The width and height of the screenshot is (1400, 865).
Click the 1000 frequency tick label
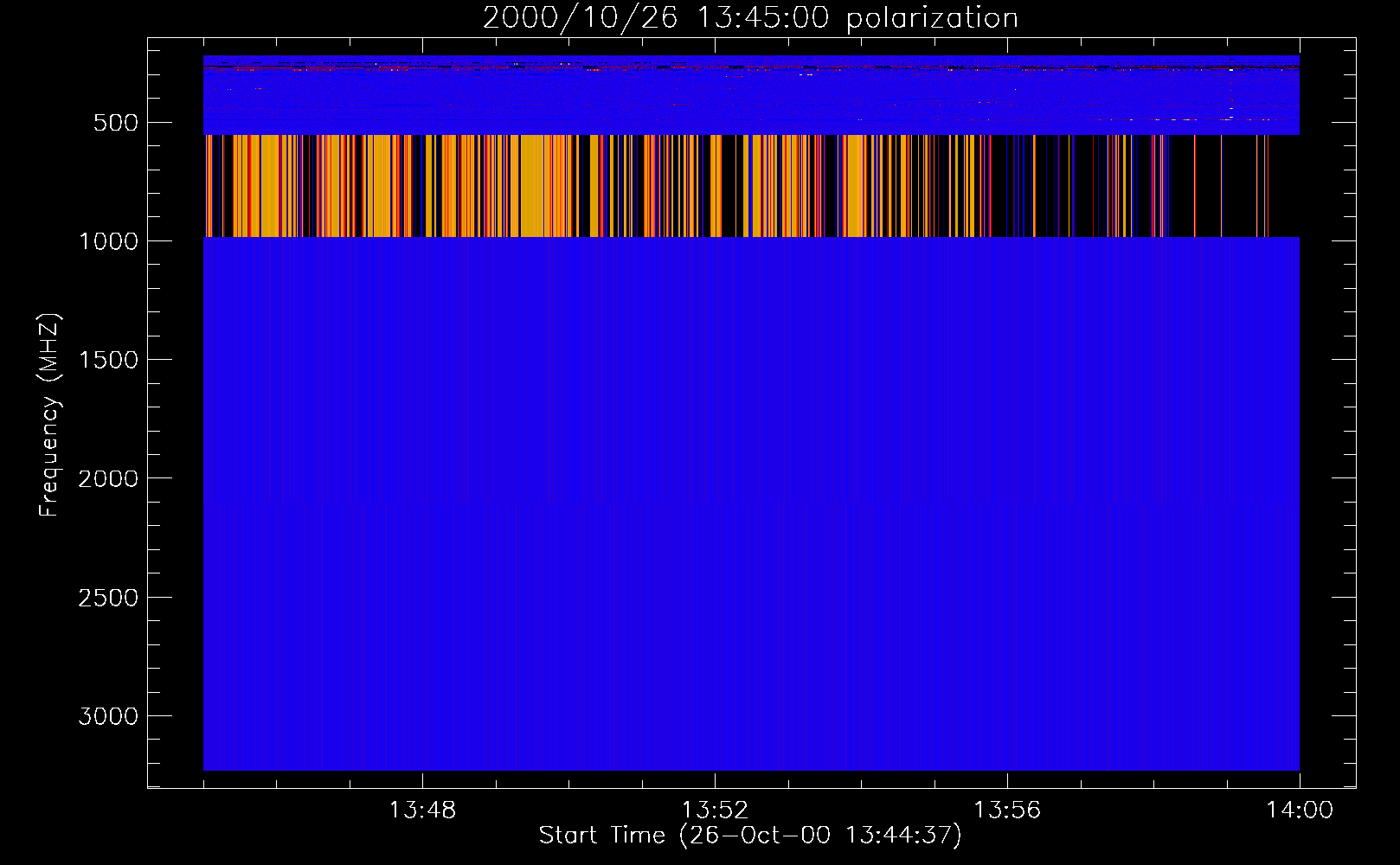[108, 241]
